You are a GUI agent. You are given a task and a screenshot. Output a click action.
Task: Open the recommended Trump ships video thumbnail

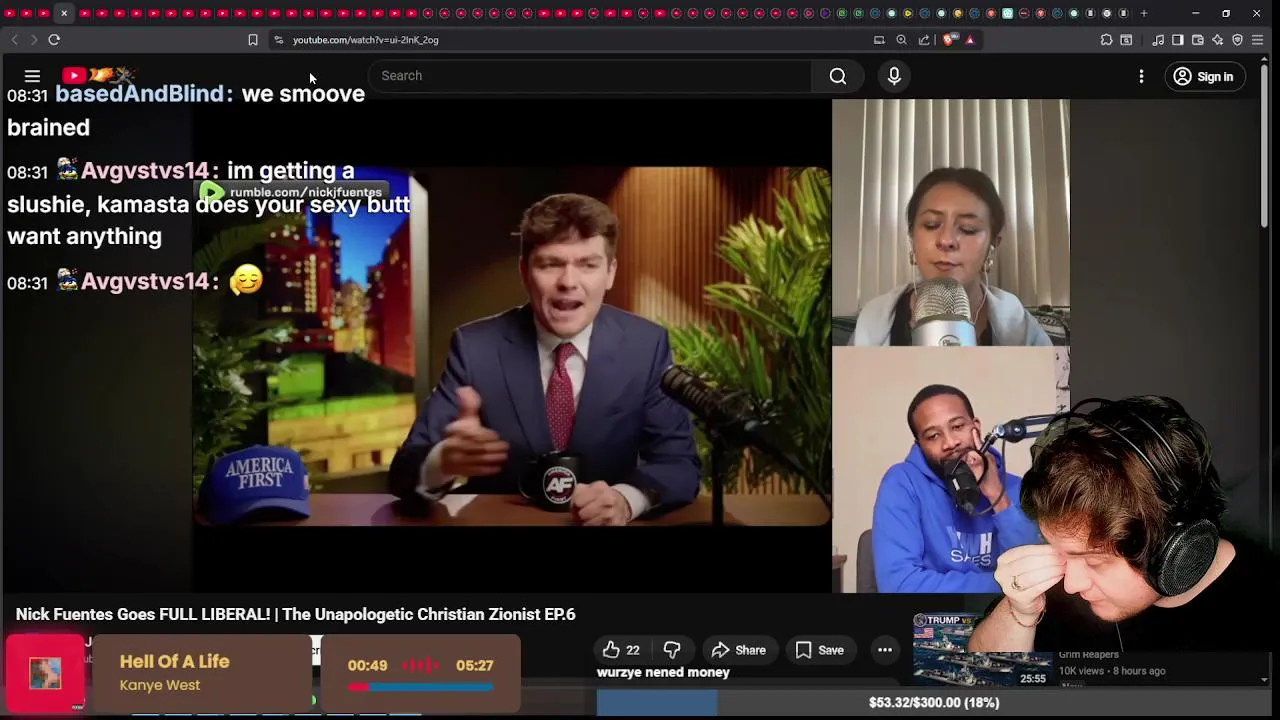(980, 650)
